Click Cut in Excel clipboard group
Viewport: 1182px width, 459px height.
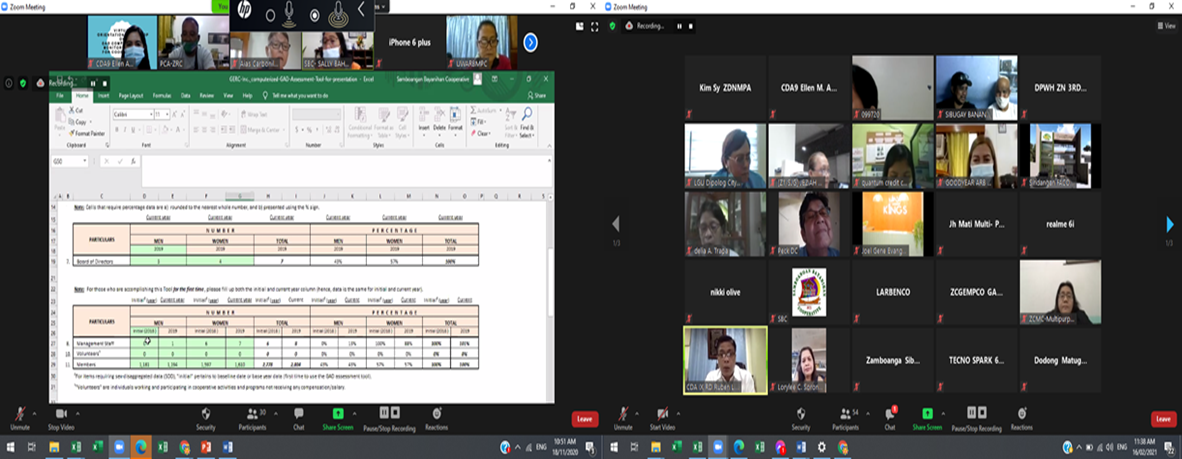click(x=76, y=110)
